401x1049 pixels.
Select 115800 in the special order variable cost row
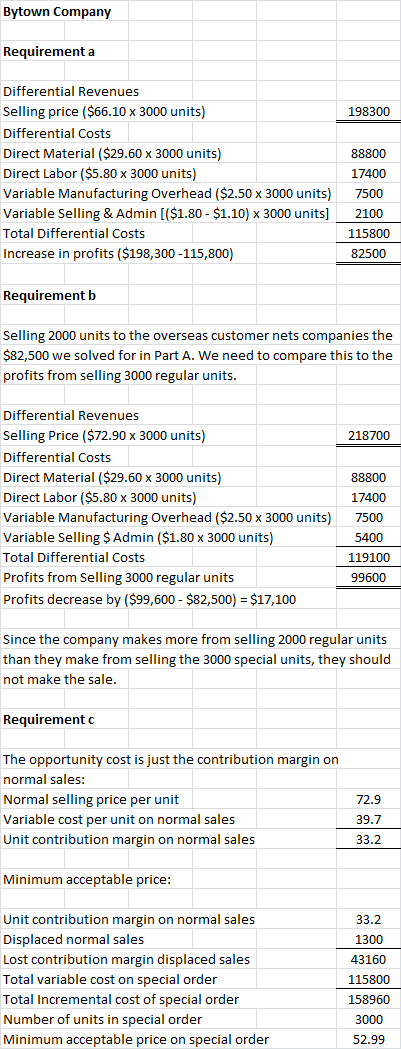click(369, 979)
